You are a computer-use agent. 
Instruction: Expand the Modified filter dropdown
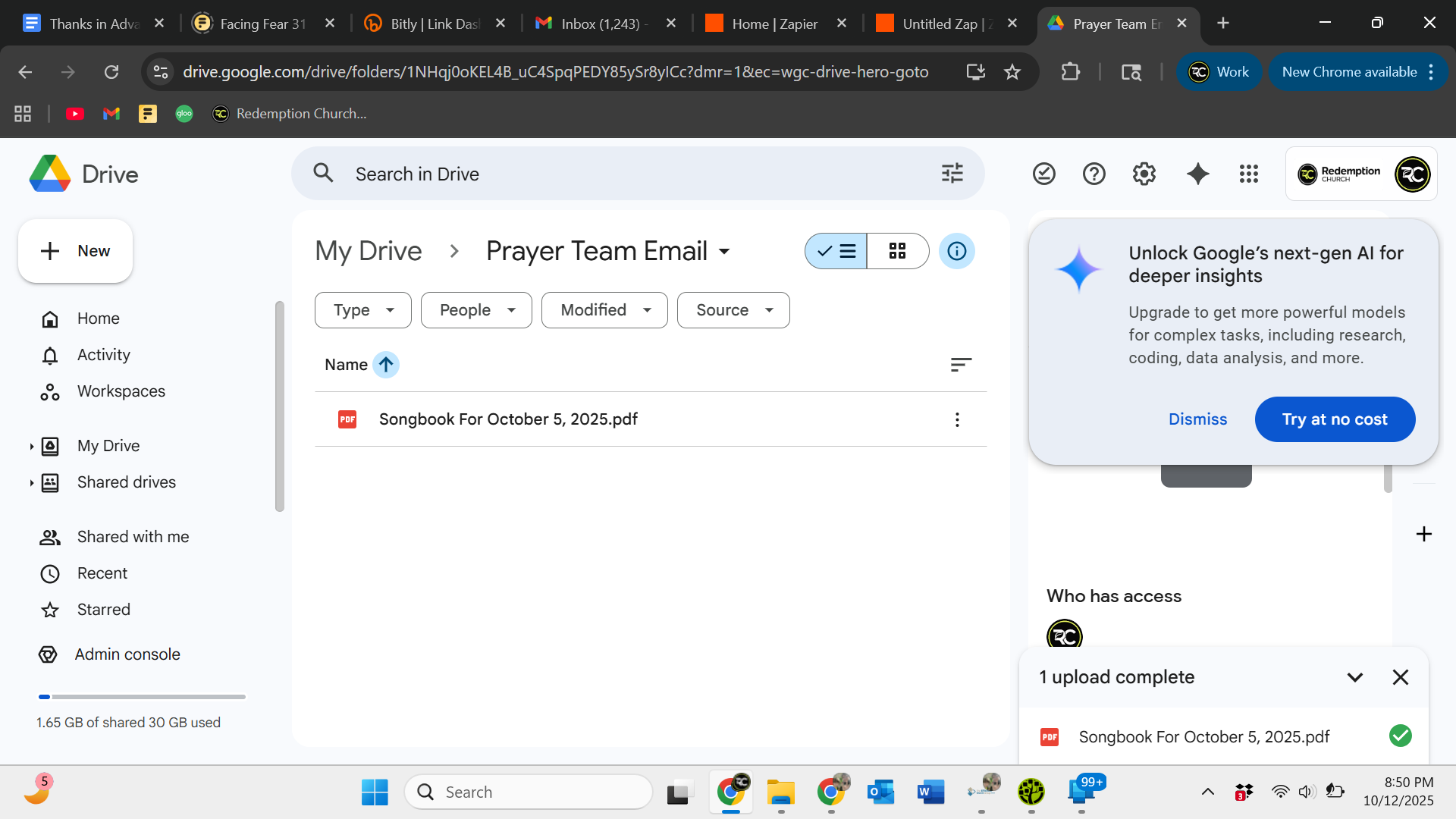click(604, 310)
